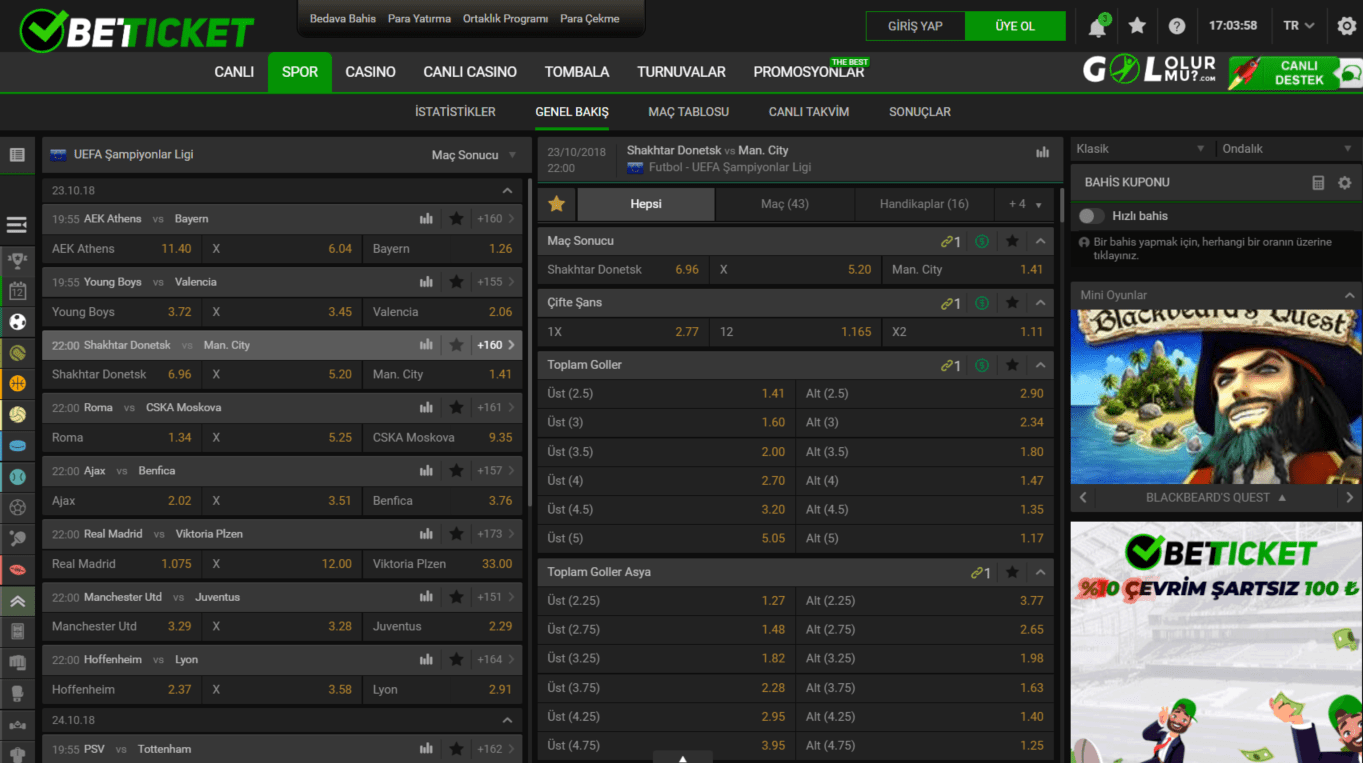1363x763 pixels.
Task: Click the GİRİŞ YAP button
Action: [916, 26]
